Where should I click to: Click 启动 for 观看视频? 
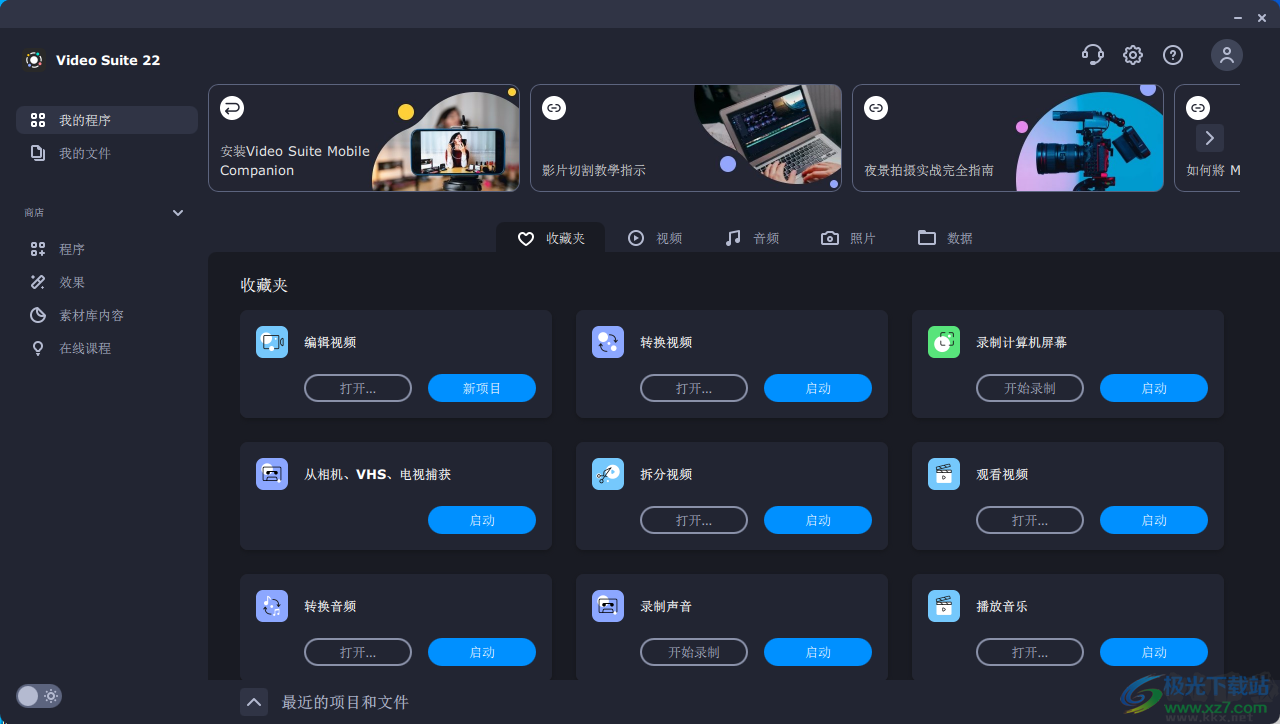1154,520
